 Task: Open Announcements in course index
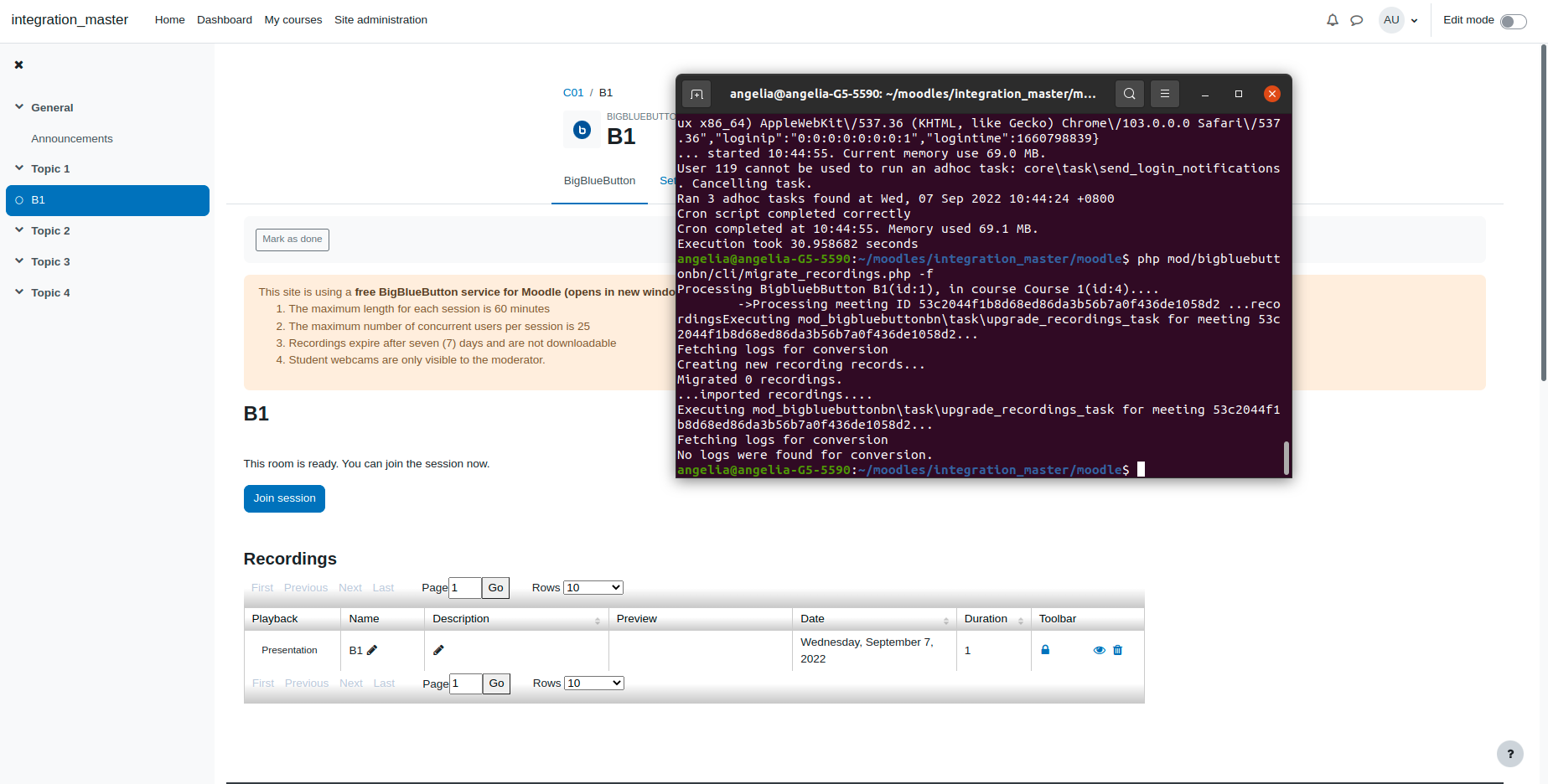coord(72,139)
